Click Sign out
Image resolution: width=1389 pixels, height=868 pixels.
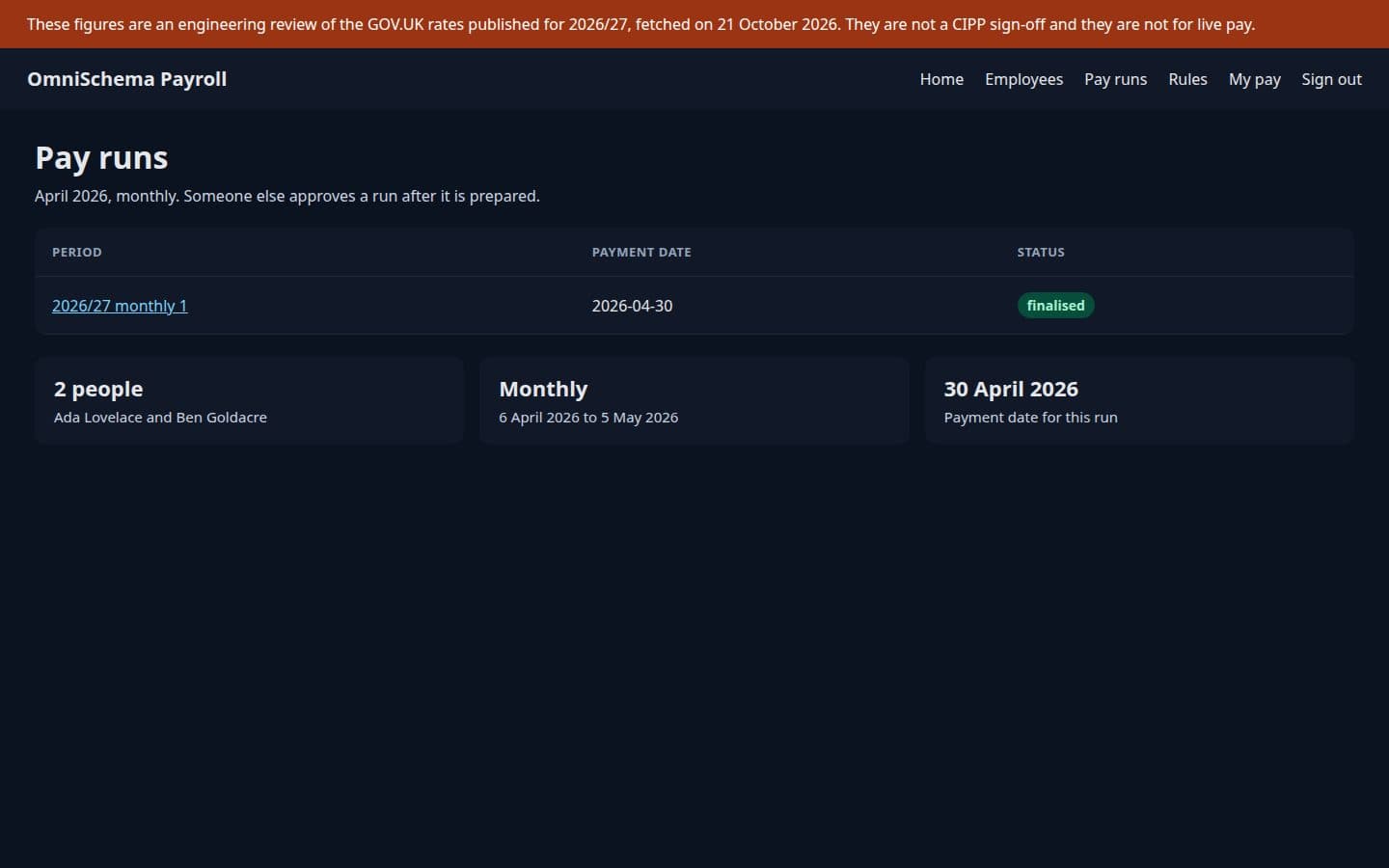pos(1331,79)
